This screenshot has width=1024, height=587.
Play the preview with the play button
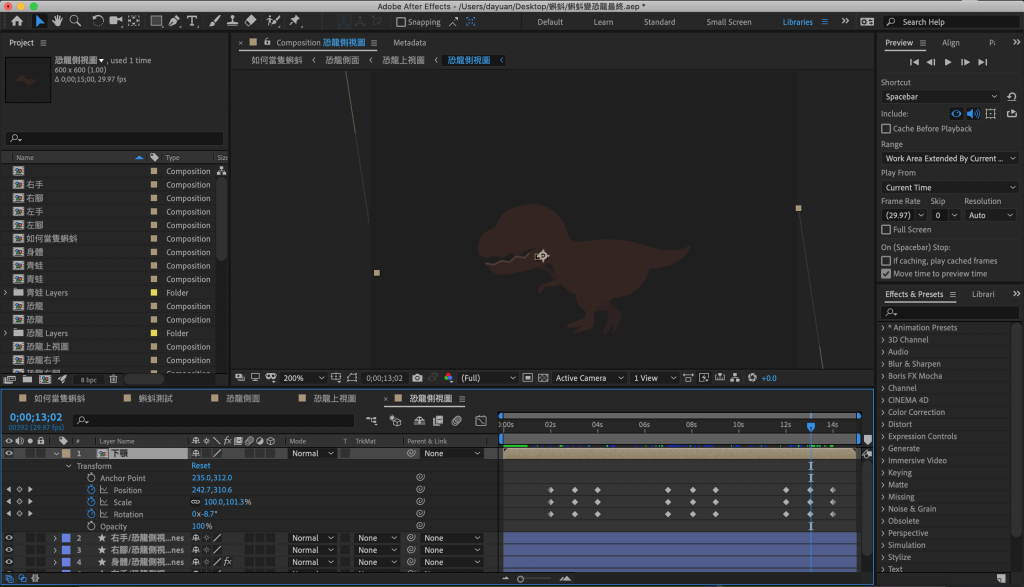coord(948,62)
